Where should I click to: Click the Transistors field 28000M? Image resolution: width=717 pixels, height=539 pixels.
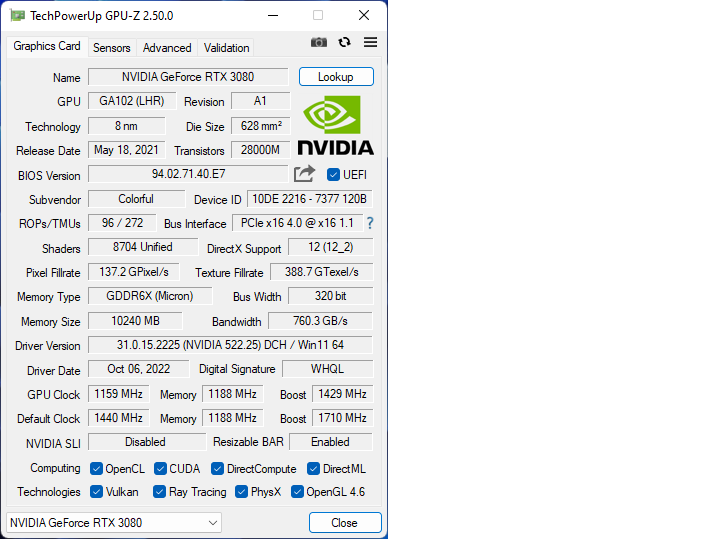(260, 150)
